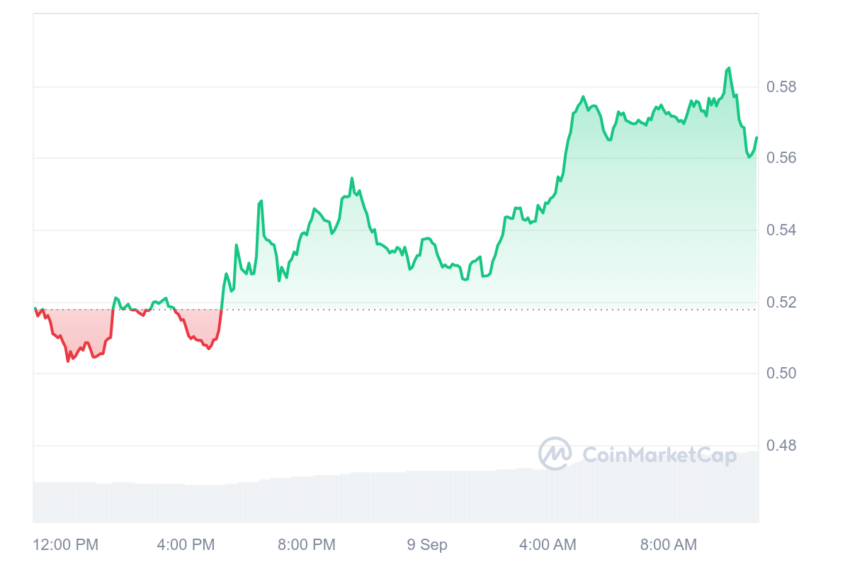This screenshot has height=567, width=850.
Task: Click the 0.52 price axis label
Action: pos(781,302)
